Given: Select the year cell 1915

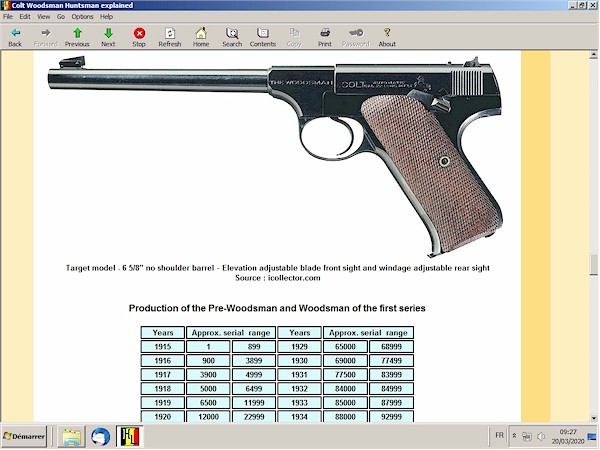Looking at the screenshot, I should (163, 347).
